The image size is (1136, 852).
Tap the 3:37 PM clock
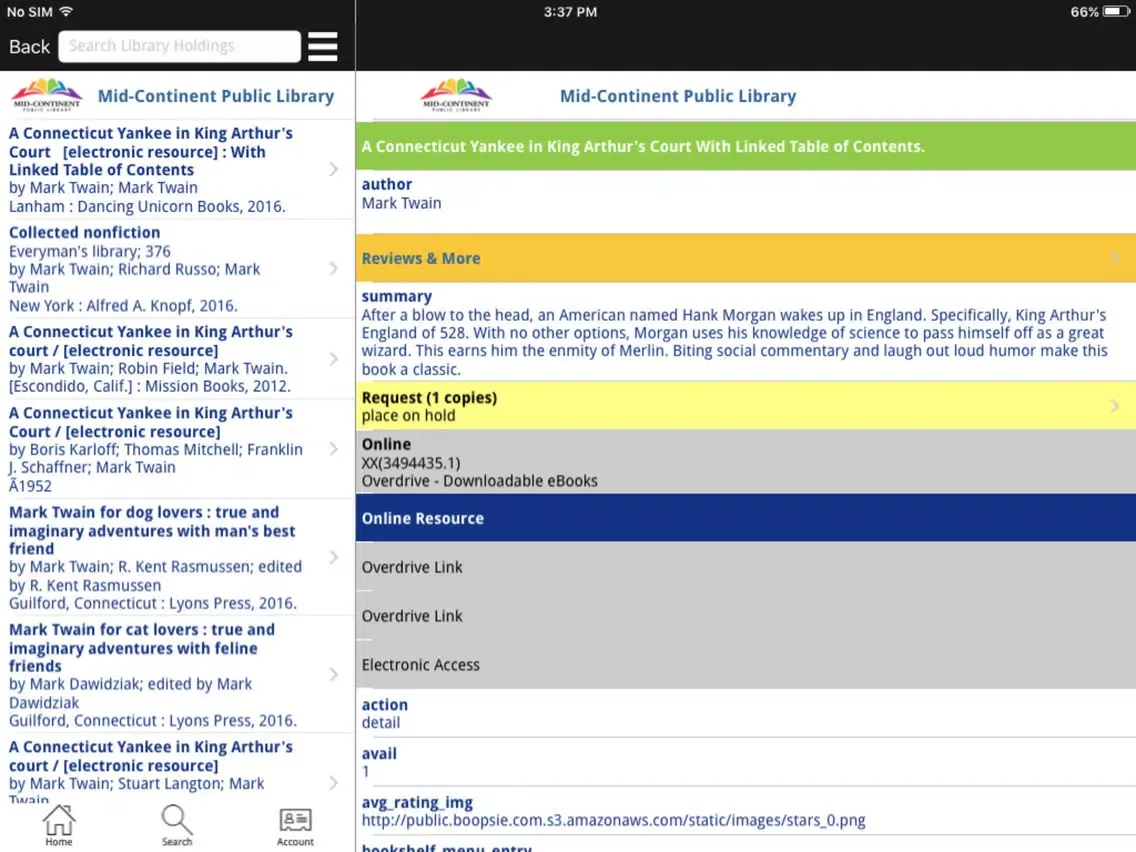click(570, 12)
